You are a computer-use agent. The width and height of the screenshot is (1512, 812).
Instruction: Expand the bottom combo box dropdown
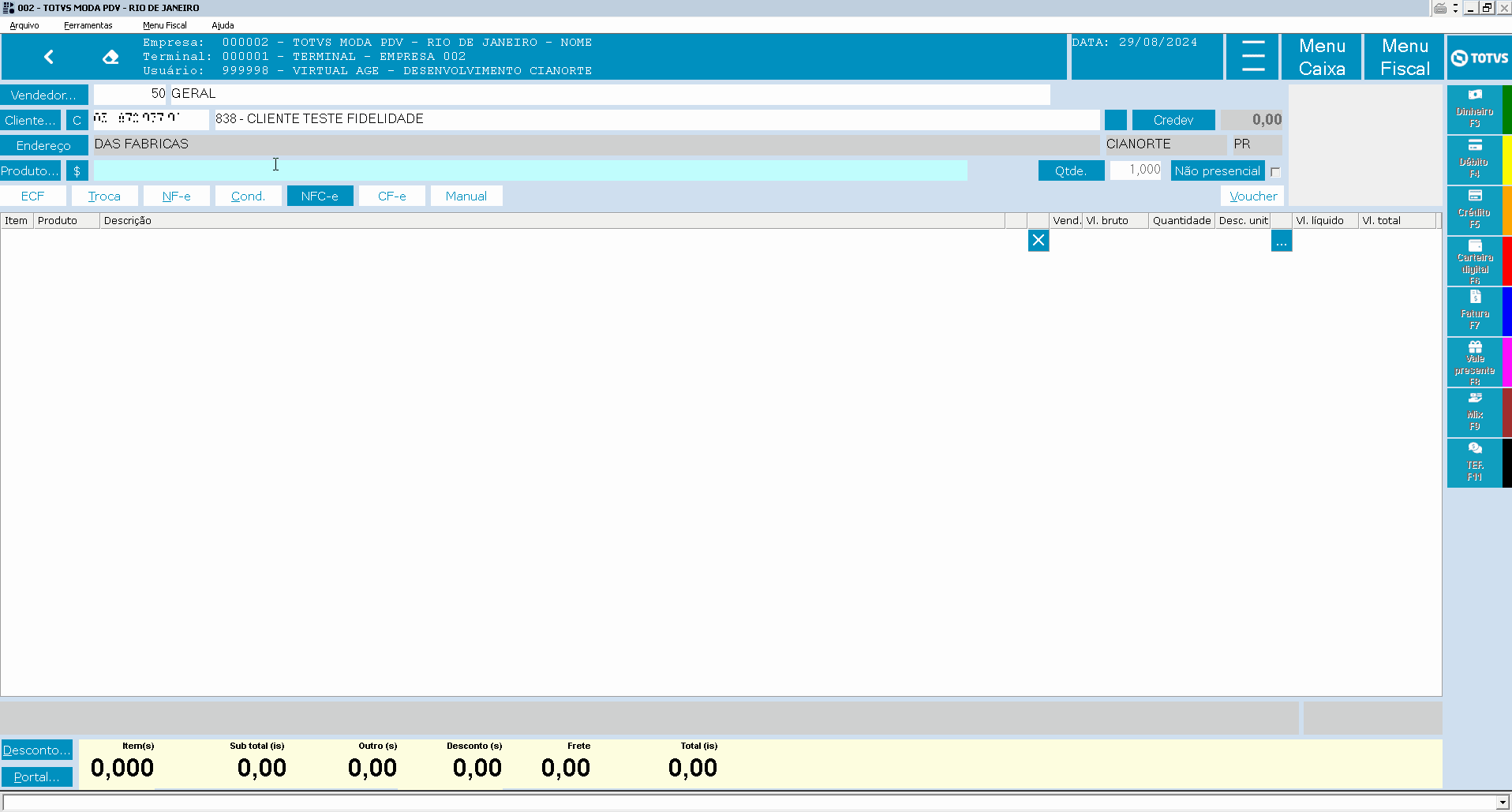click(1503, 803)
